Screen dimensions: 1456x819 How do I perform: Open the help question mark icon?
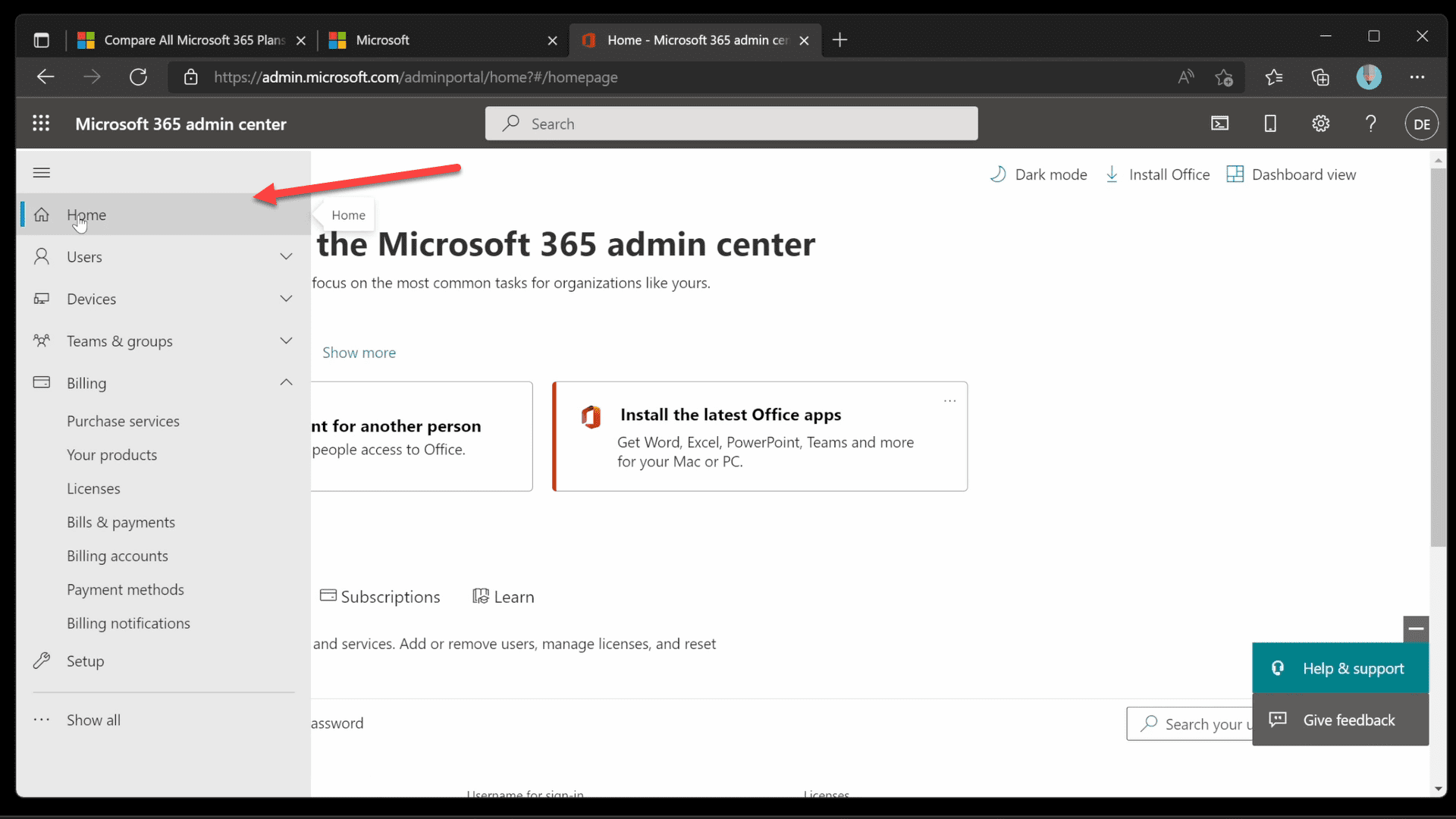(1370, 124)
